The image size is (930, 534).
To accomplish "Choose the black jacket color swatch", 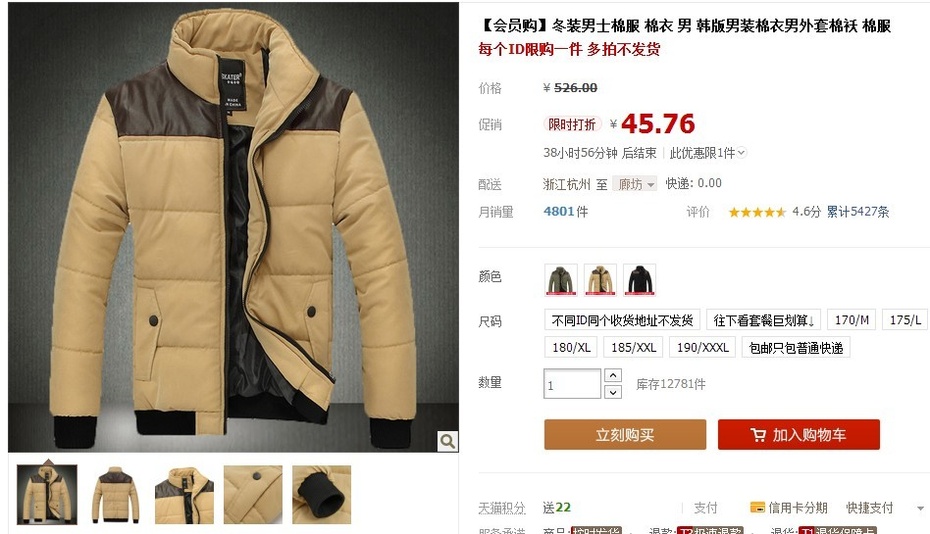I will [x=639, y=279].
